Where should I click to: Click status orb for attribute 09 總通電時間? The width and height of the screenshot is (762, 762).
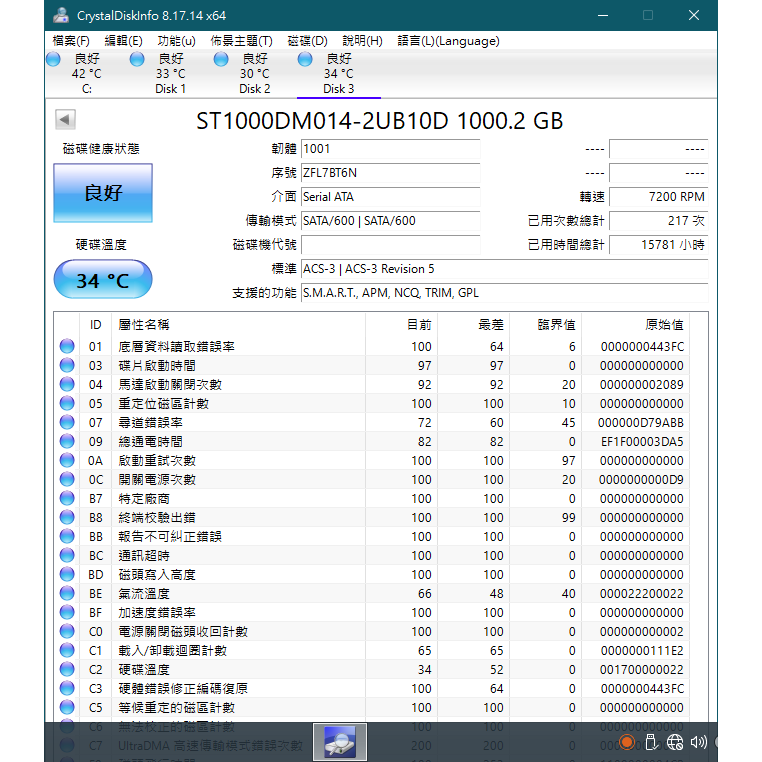point(67,441)
